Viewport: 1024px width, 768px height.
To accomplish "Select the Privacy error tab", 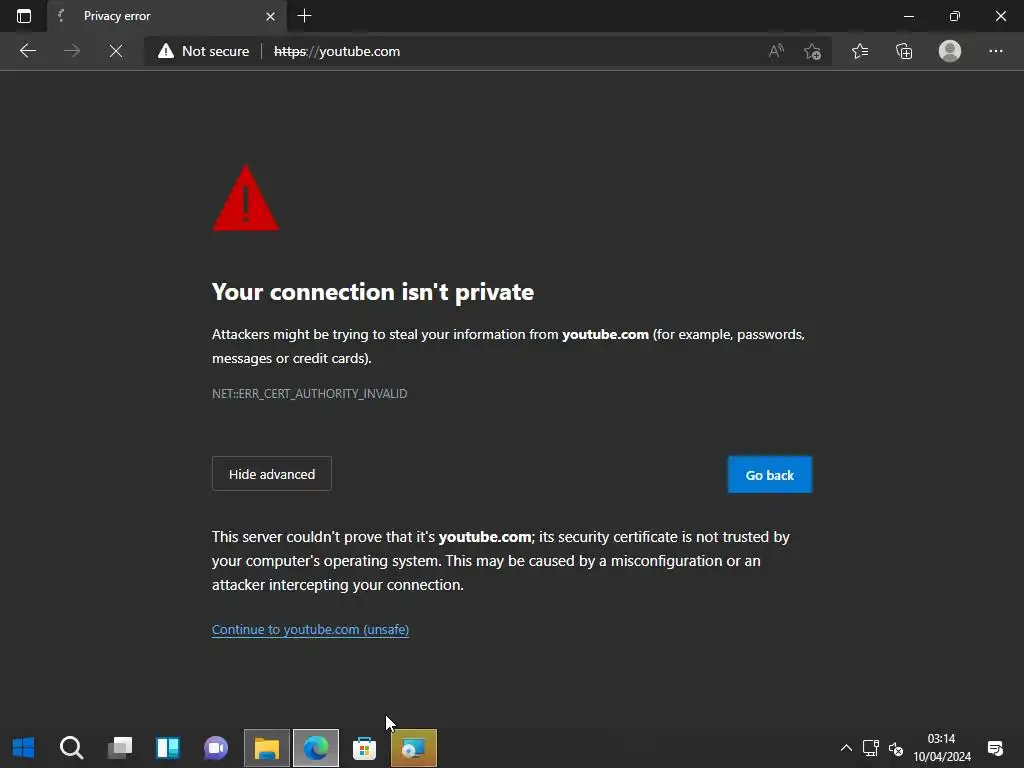I will [167, 16].
